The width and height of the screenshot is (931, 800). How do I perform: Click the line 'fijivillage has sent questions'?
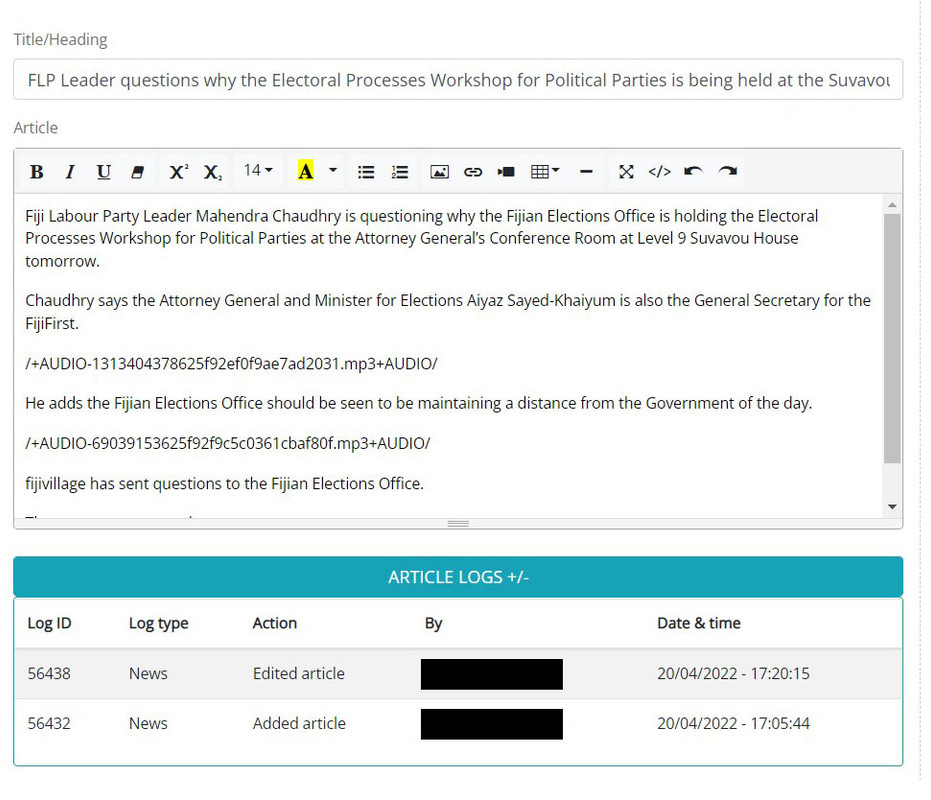click(x=224, y=483)
